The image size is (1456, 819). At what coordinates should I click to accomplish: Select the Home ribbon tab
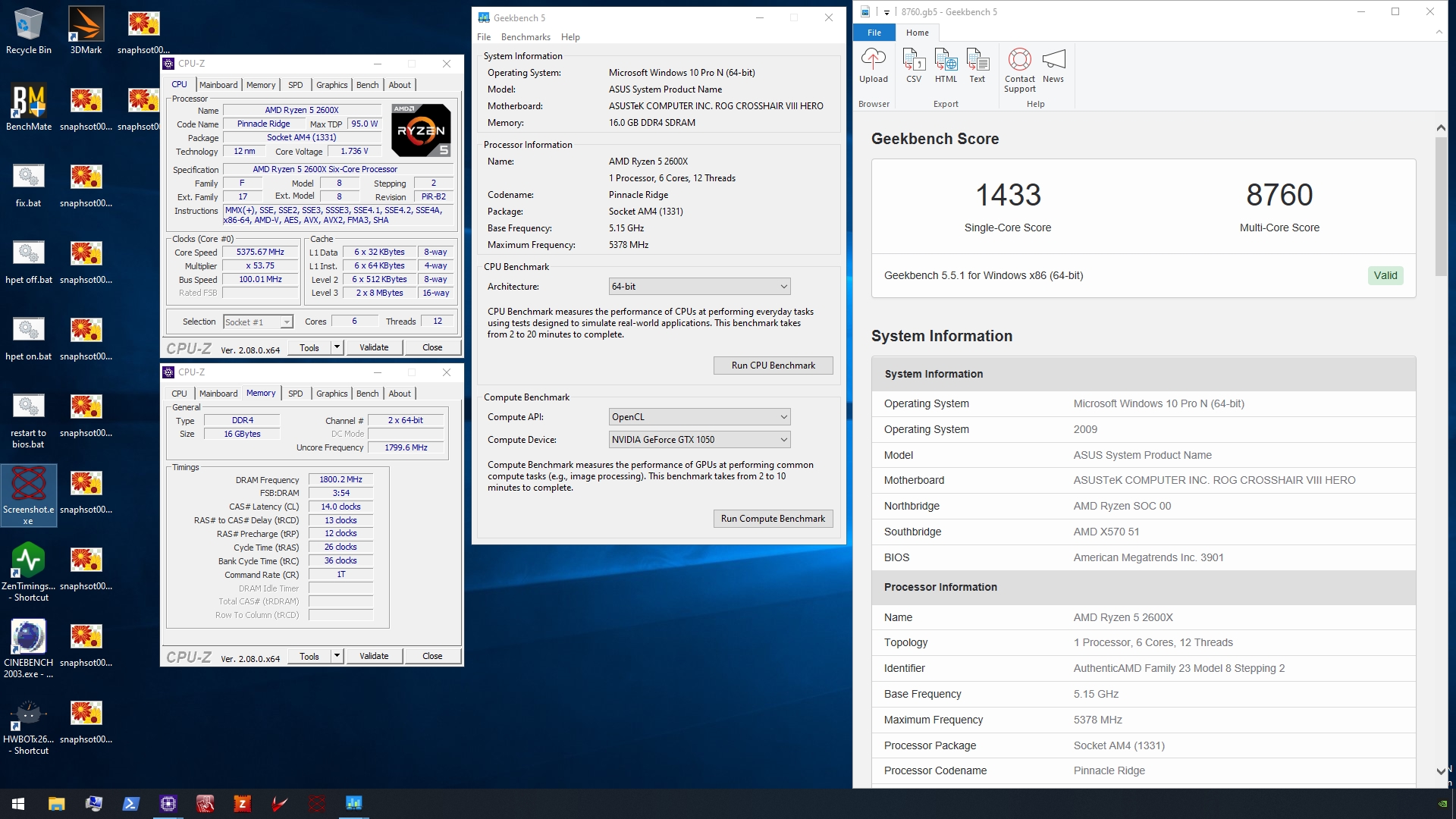(x=917, y=33)
